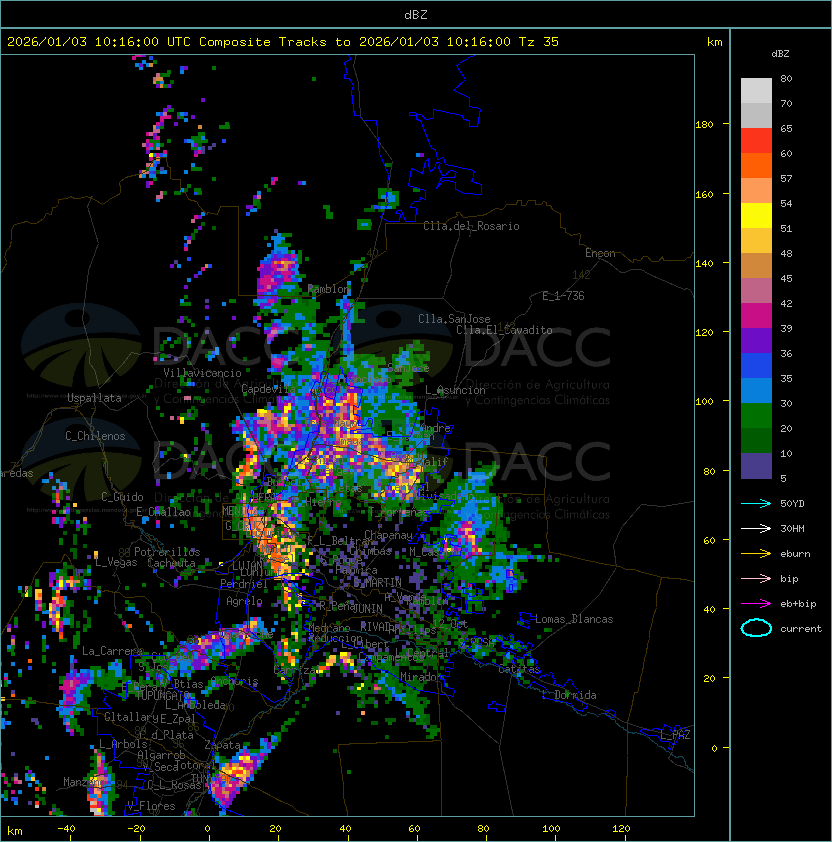
Task: Pick the red 60–65 dBZ swatch
Action: tap(756, 141)
